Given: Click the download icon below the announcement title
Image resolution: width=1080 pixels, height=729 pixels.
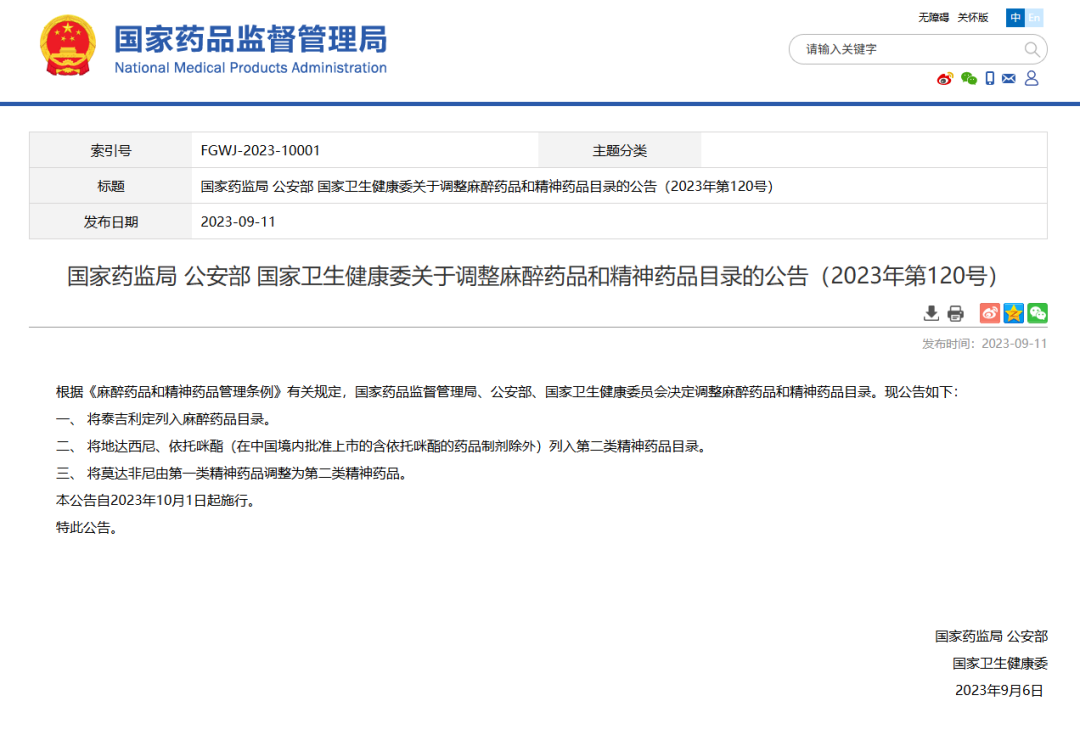Looking at the screenshot, I should pyautogui.click(x=932, y=312).
